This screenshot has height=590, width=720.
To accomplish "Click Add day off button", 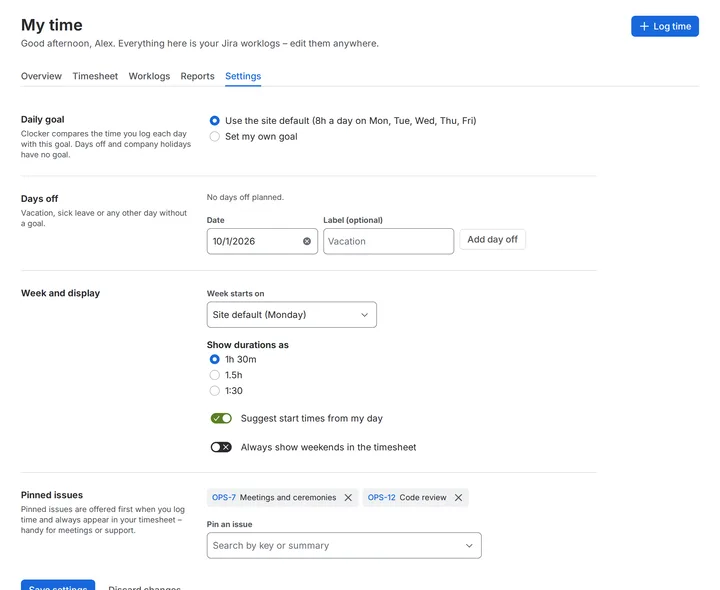I will (x=492, y=240).
